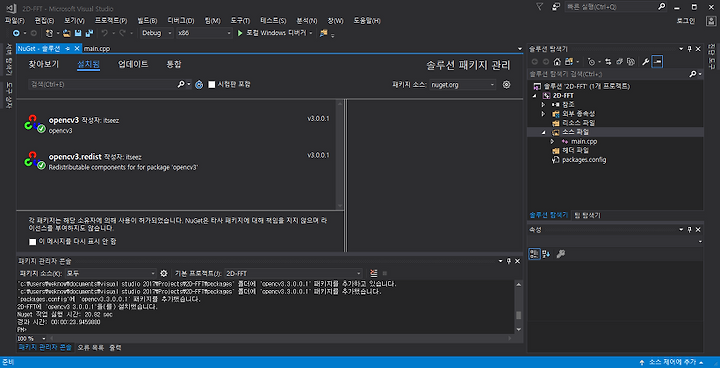Click preview selected items icon in Solution Explorer
The image size is (720, 368).
tap(657, 62)
